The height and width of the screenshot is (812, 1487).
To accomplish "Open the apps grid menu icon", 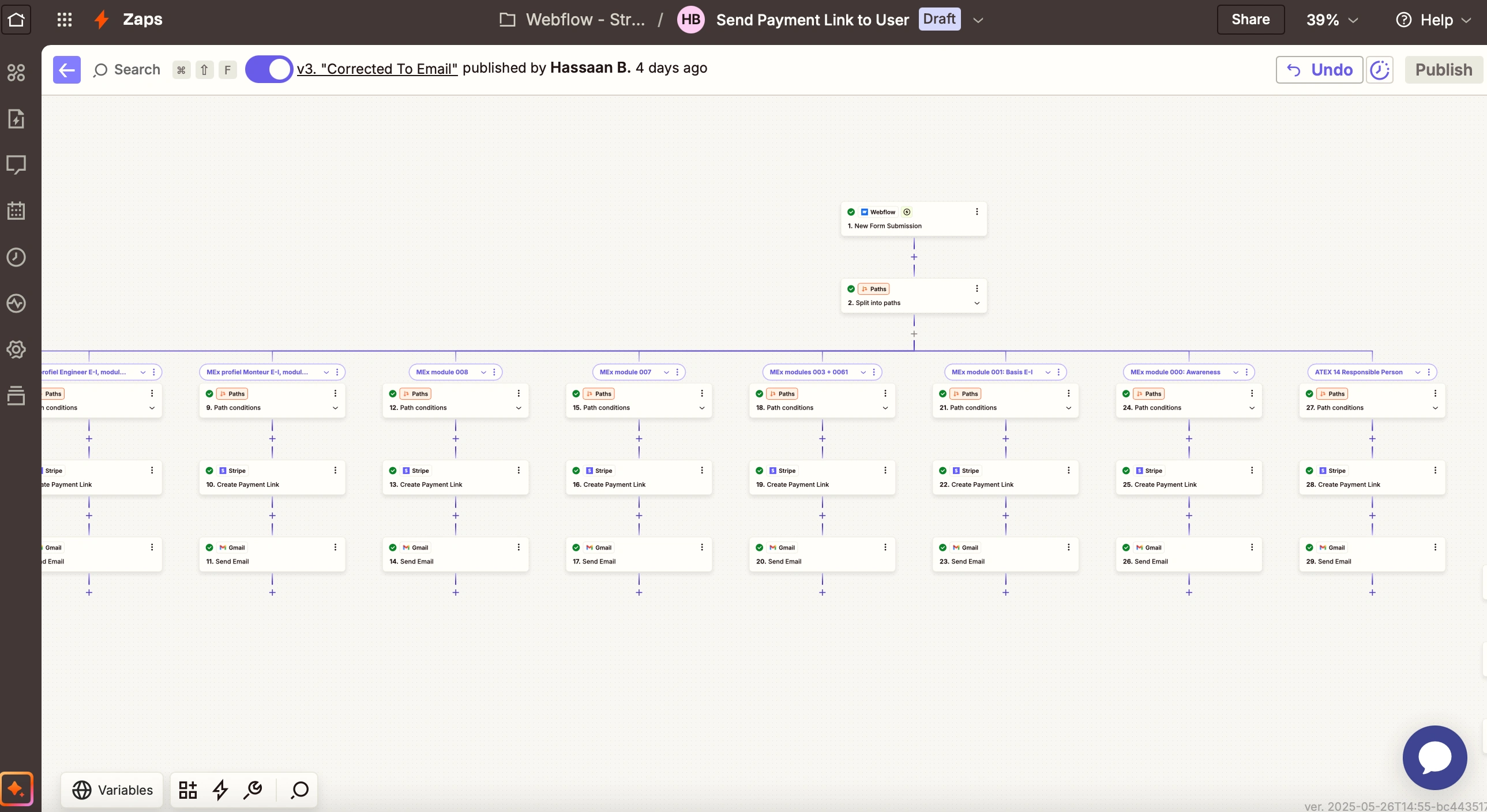I will [64, 20].
